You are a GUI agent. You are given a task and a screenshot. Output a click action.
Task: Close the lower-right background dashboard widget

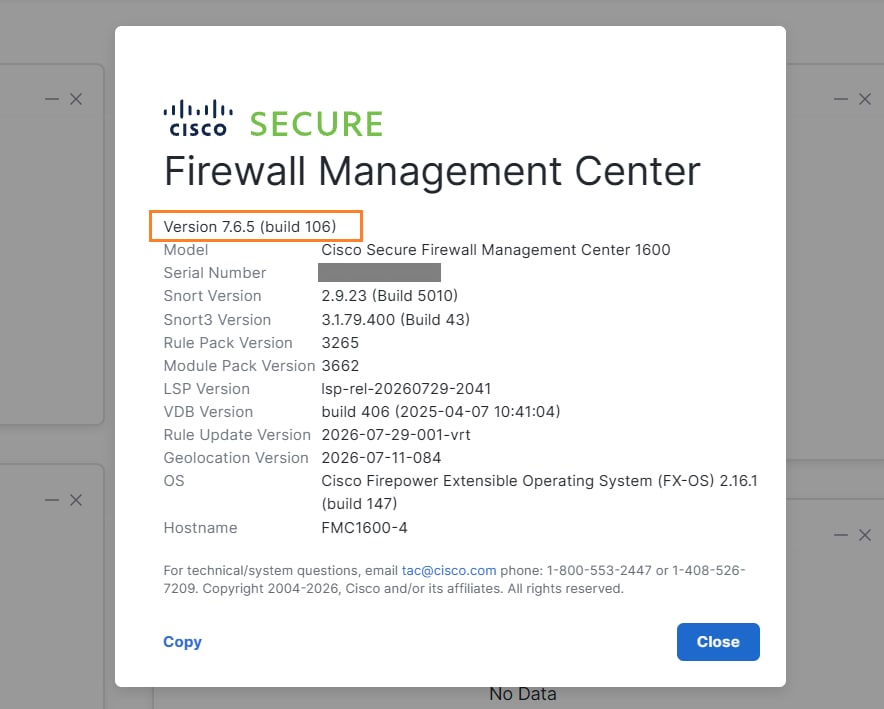tap(865, 535)
